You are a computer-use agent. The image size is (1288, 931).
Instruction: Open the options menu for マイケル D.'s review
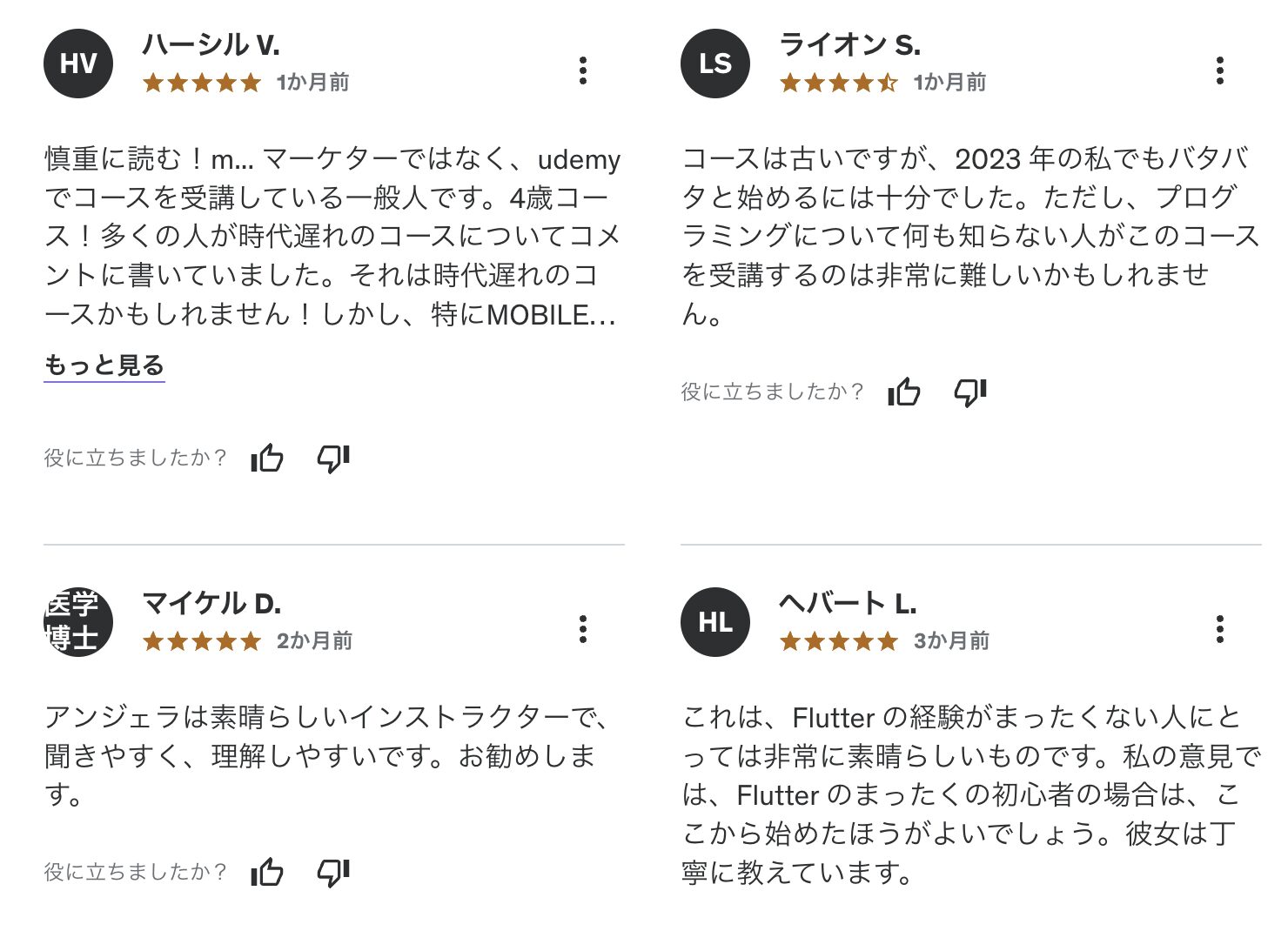point(583,628)
